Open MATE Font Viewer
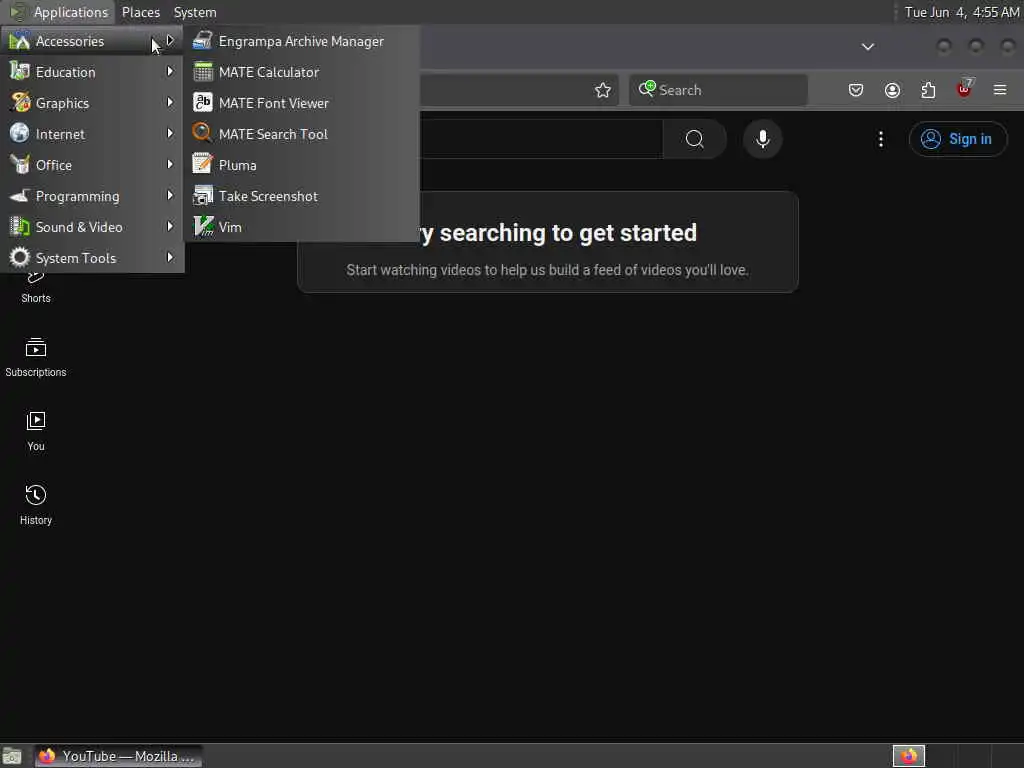Image resolution: width=1024 pixels, height=768 pixels. point(301,103)
